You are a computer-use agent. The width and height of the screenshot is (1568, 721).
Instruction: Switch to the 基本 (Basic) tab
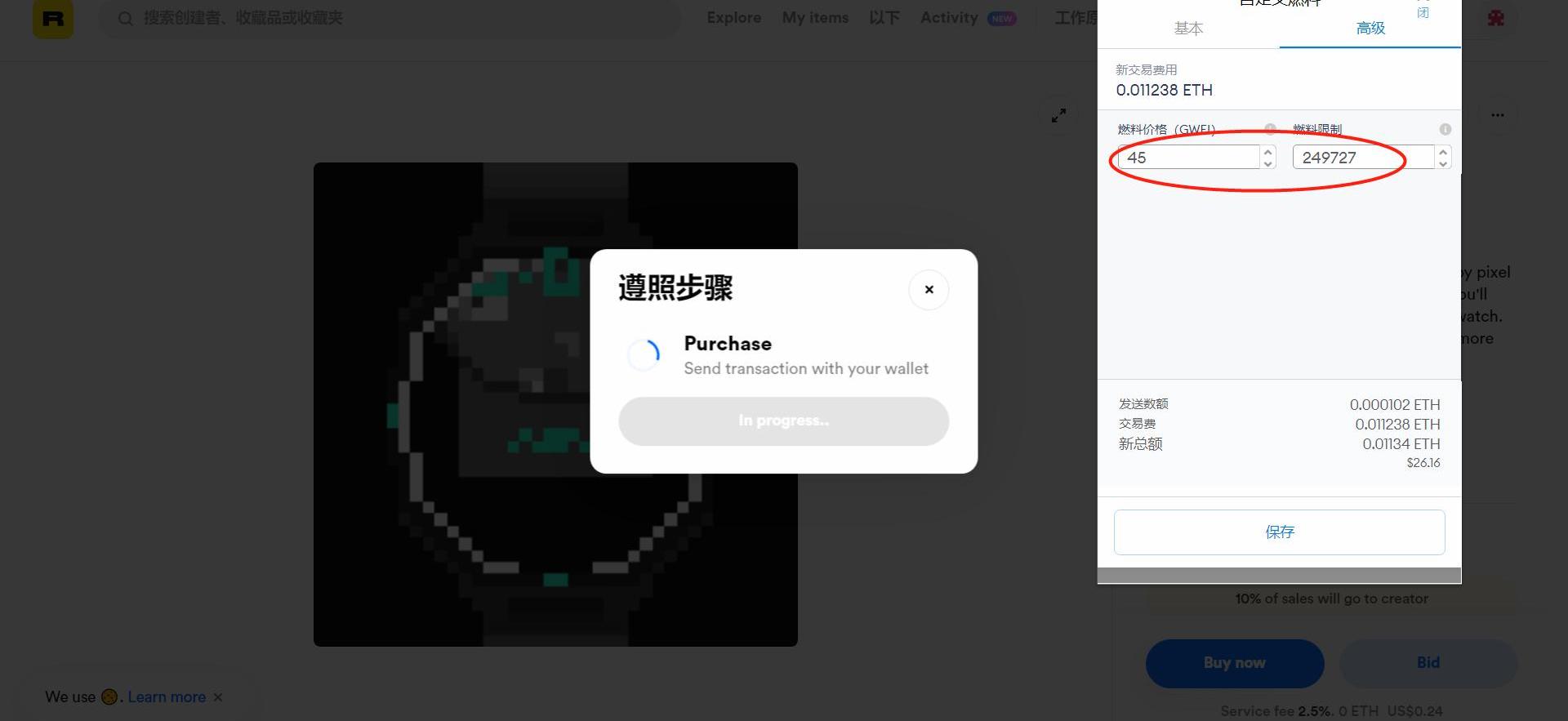1188,29
